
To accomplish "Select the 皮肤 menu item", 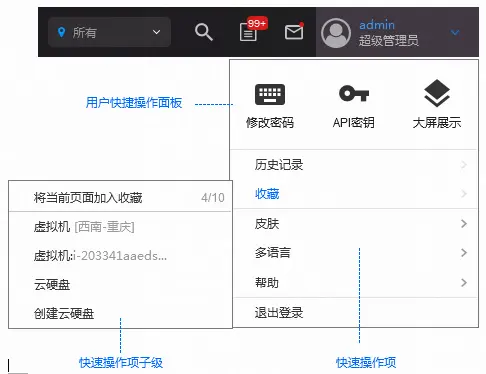I will 356,224.
